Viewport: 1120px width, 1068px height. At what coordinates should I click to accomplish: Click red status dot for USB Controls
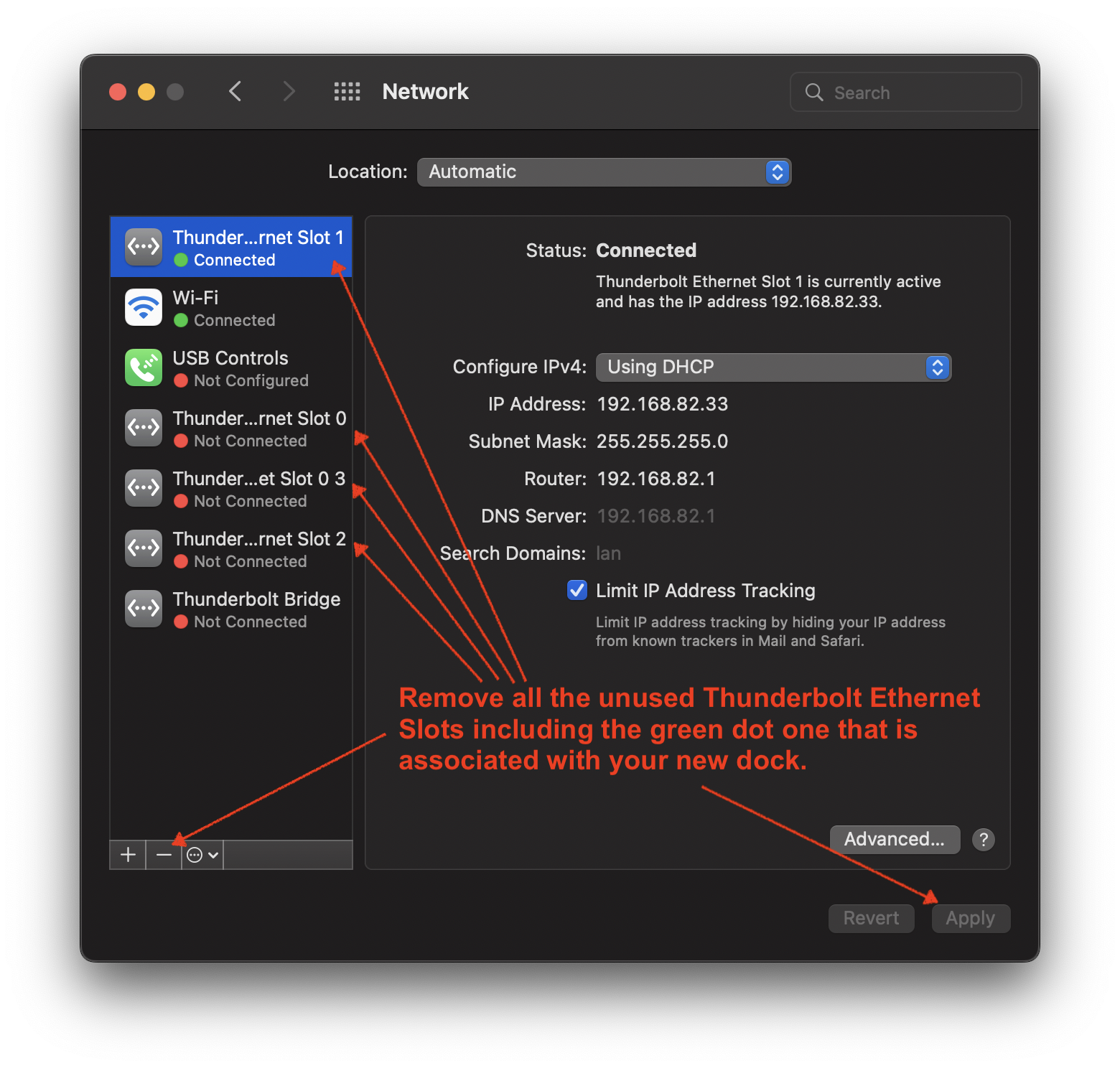pyautogui.click(x=181, y=380)
